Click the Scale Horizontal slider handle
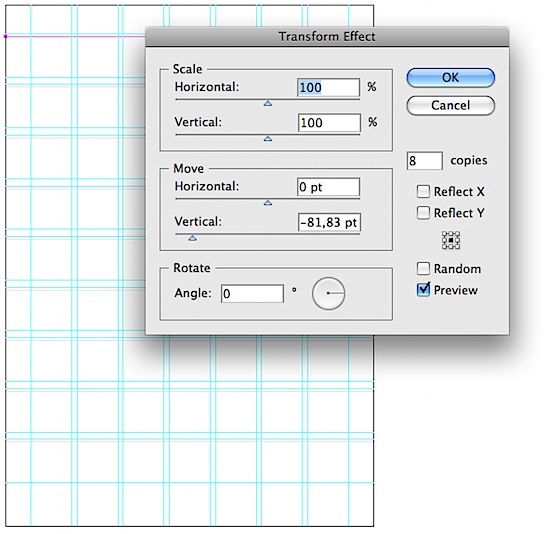This screenshot has height=534, width=550. click(x=268, y=104)
